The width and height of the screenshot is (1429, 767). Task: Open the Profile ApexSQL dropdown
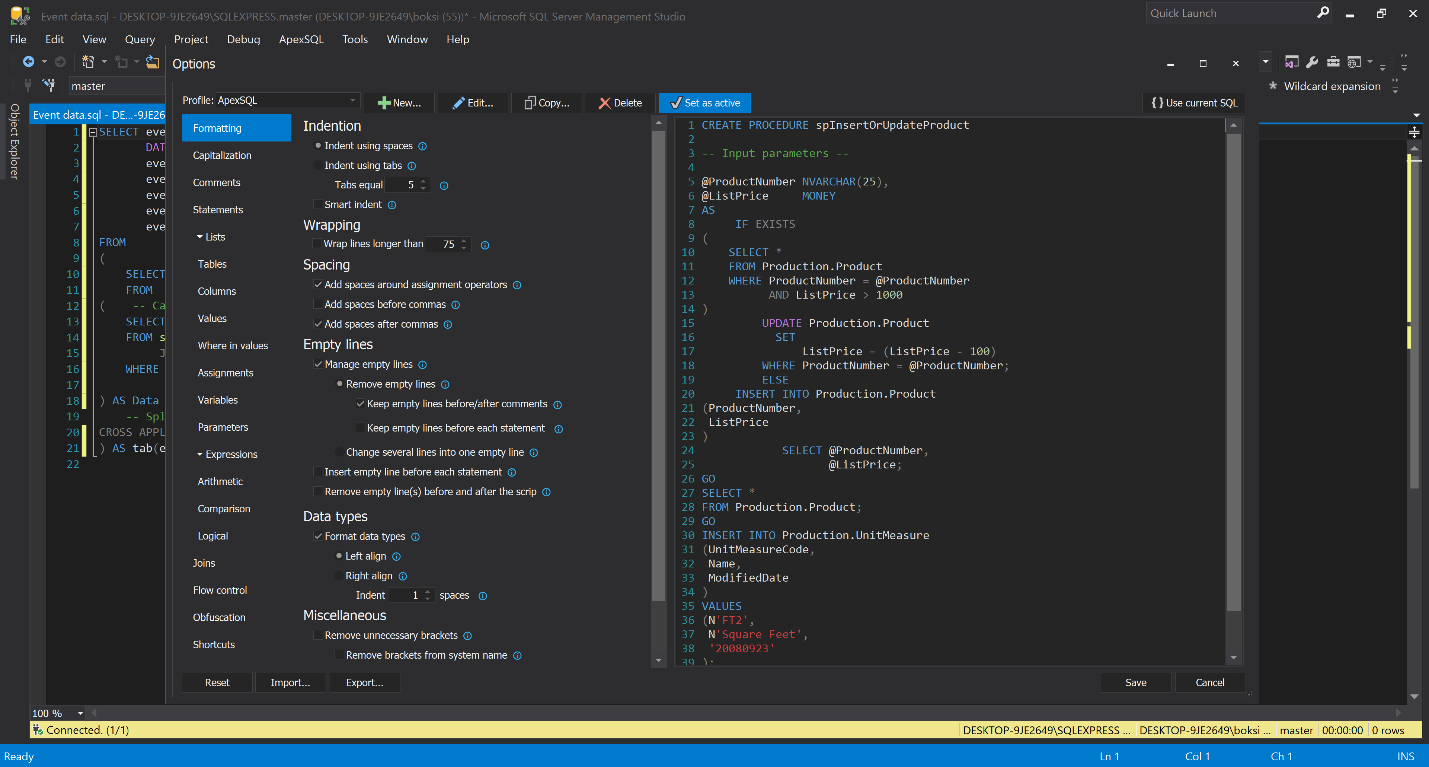pos(353,101)
